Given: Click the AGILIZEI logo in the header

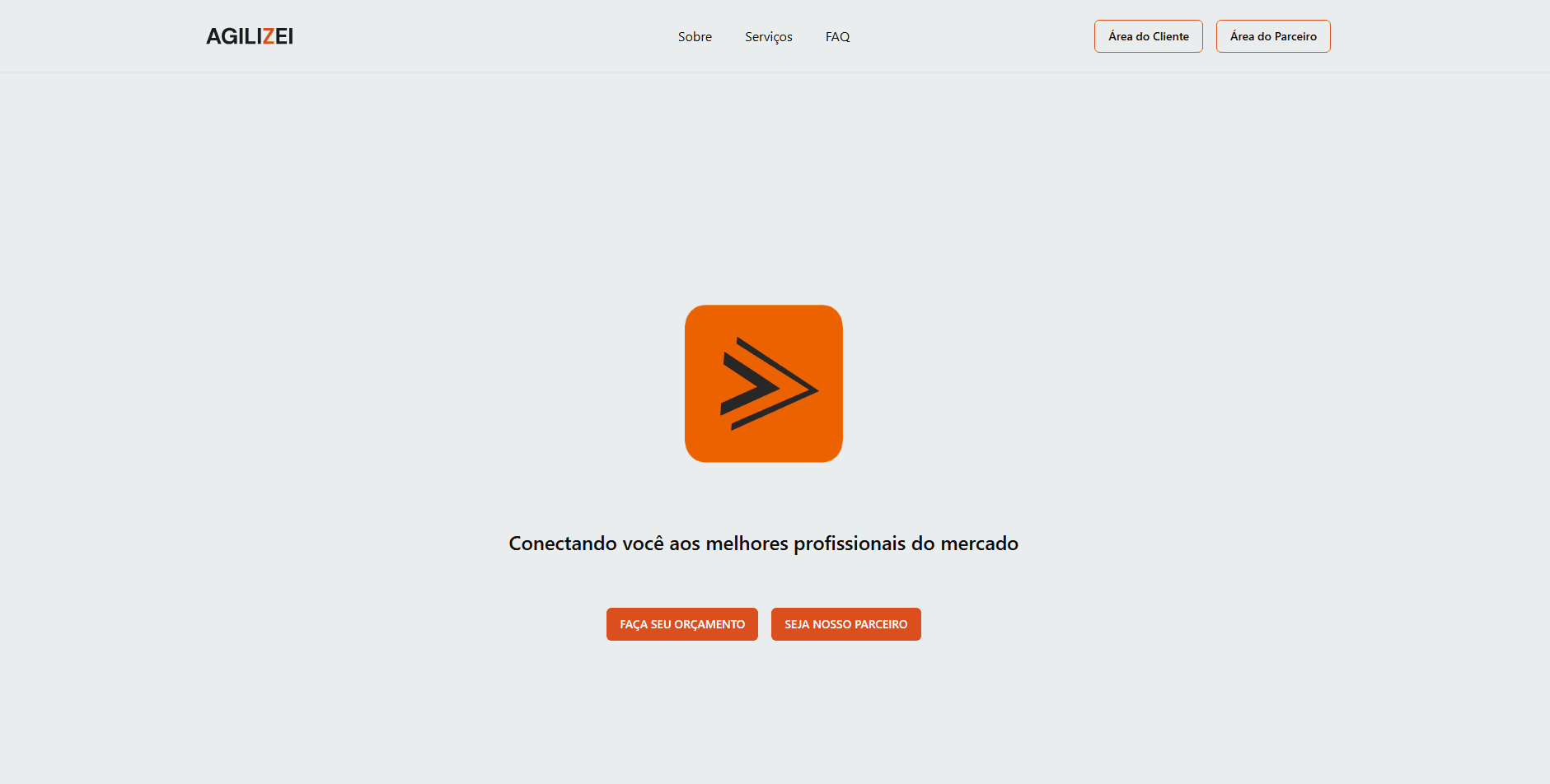Looking at the screenshot, I should [x=250, y=36].
